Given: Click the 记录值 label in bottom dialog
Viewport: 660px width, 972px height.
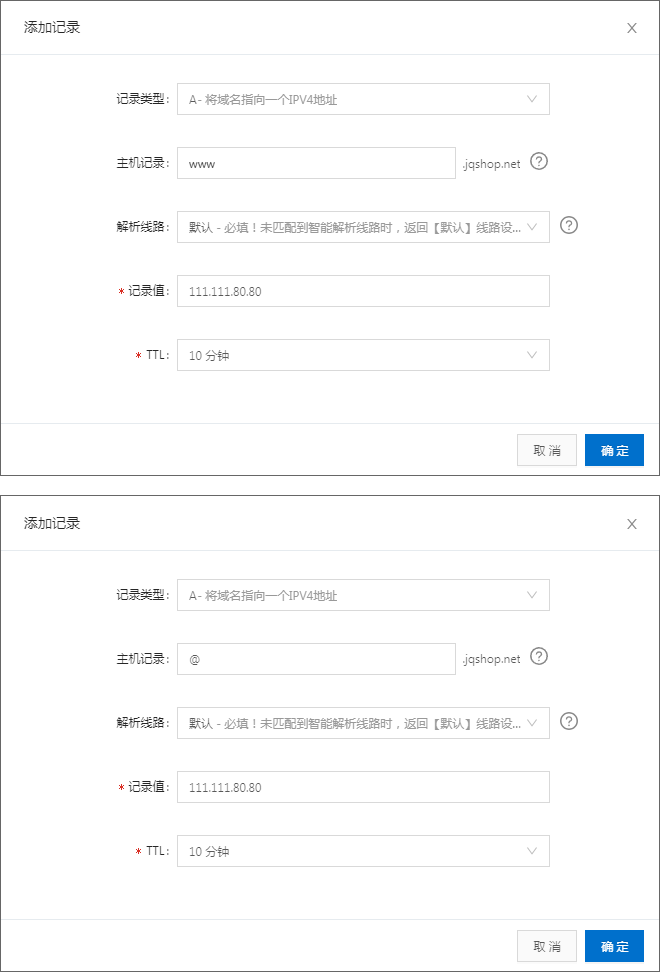Looking at the screenshot, I should [149, 787].
